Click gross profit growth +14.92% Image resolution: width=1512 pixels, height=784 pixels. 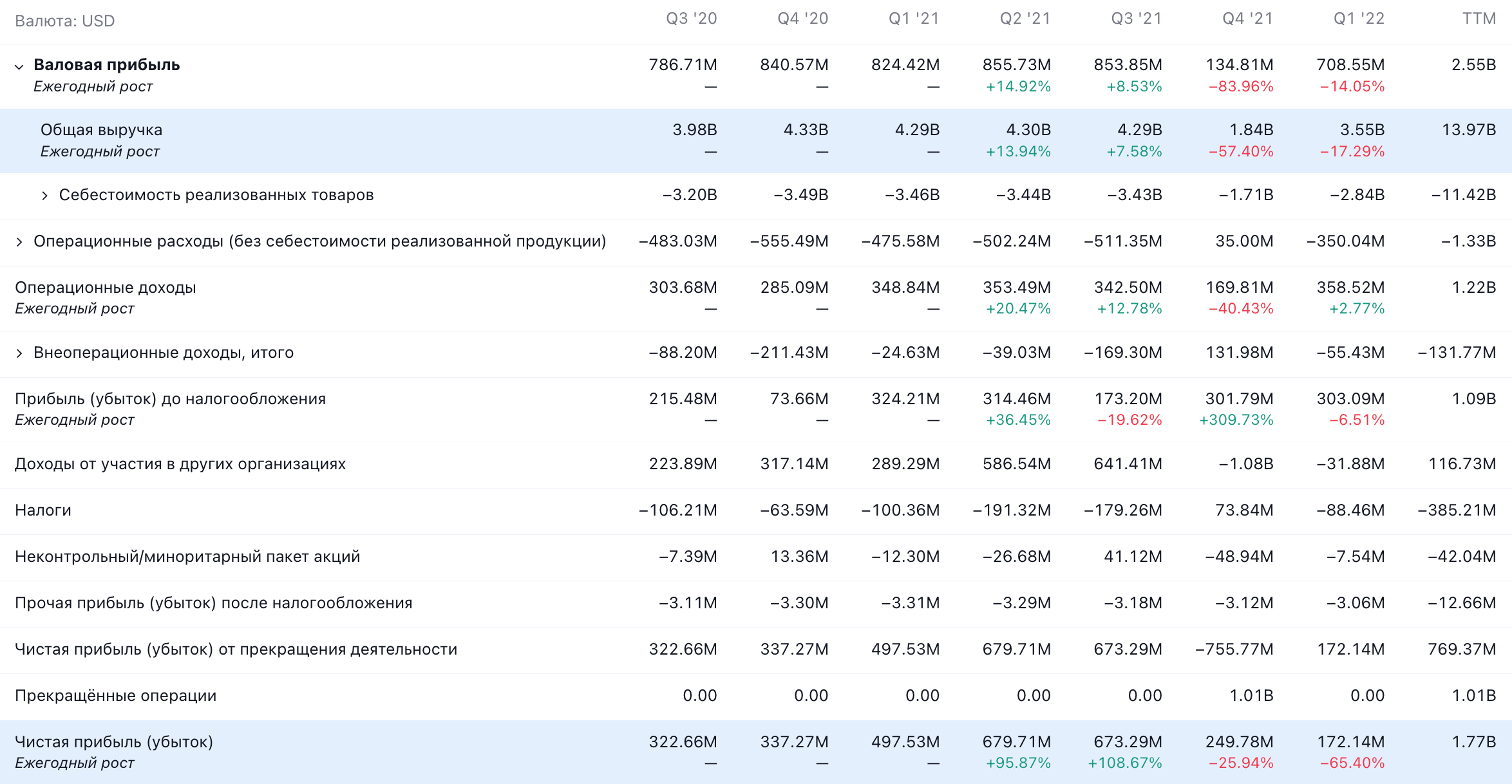(x=1019, y=87)
